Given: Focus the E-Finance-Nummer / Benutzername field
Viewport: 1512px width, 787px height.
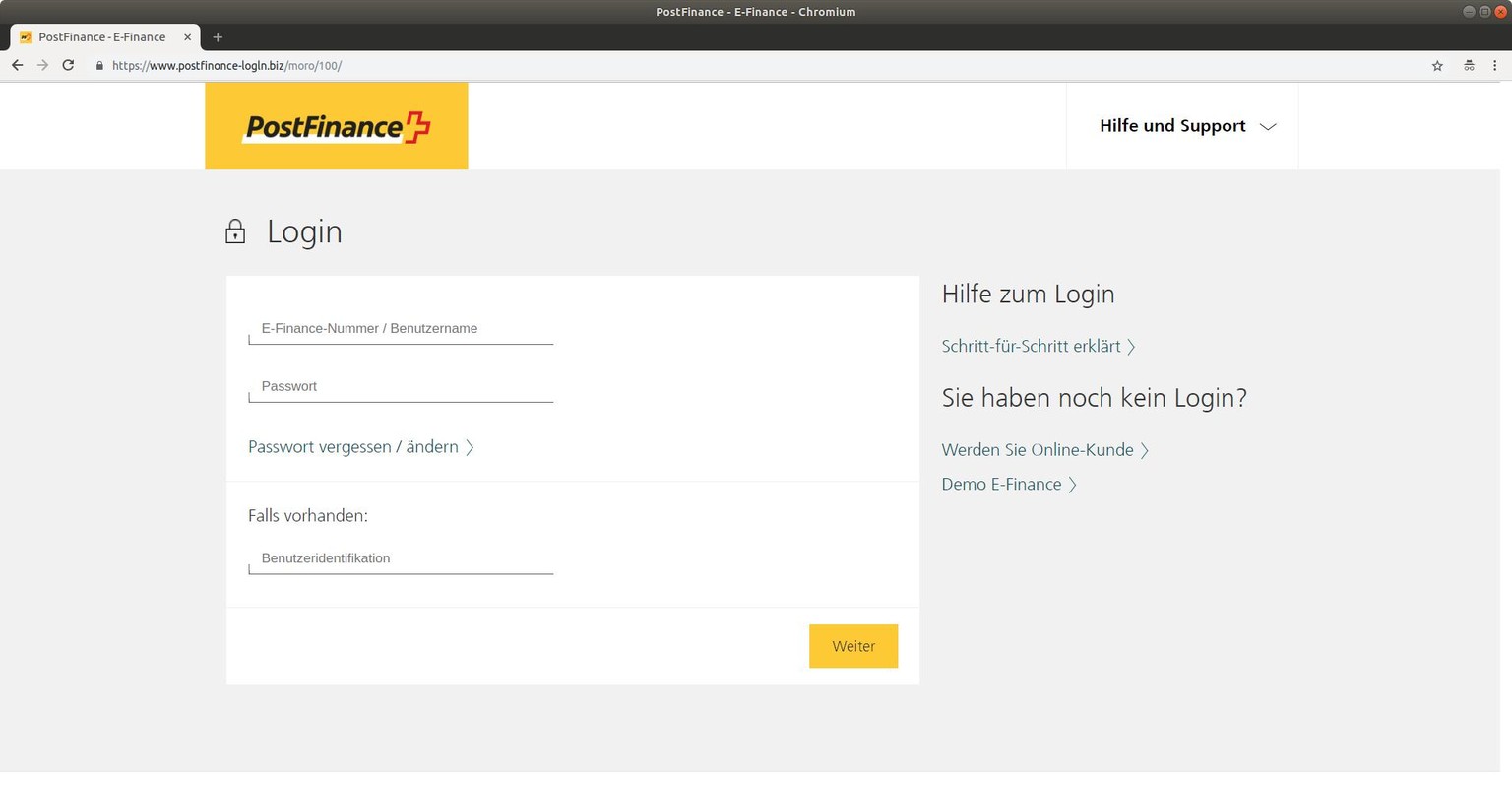Looking at the screenshot, I should (x=401, y=329).
